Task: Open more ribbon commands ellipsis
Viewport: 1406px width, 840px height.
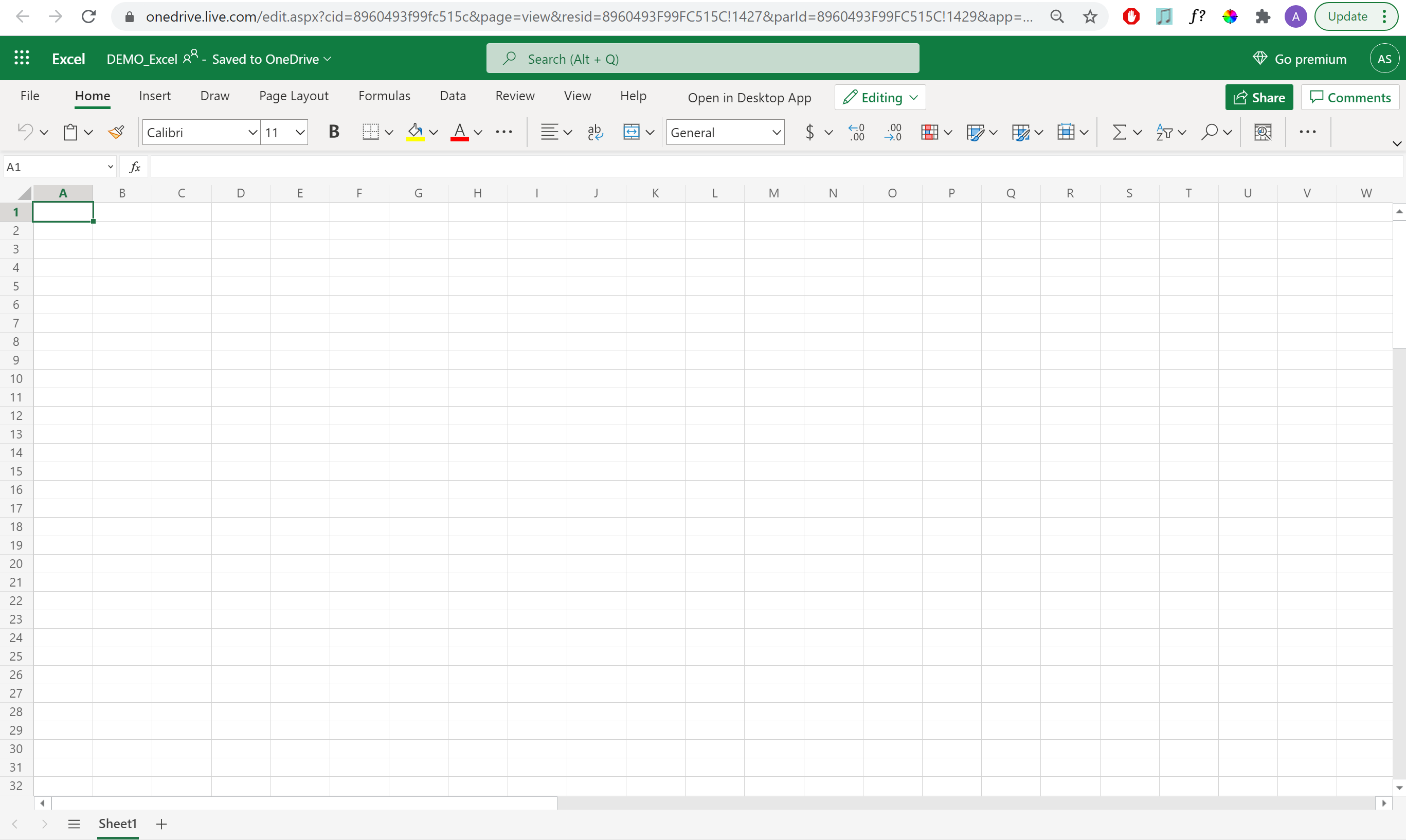Action: point(1307,132)
